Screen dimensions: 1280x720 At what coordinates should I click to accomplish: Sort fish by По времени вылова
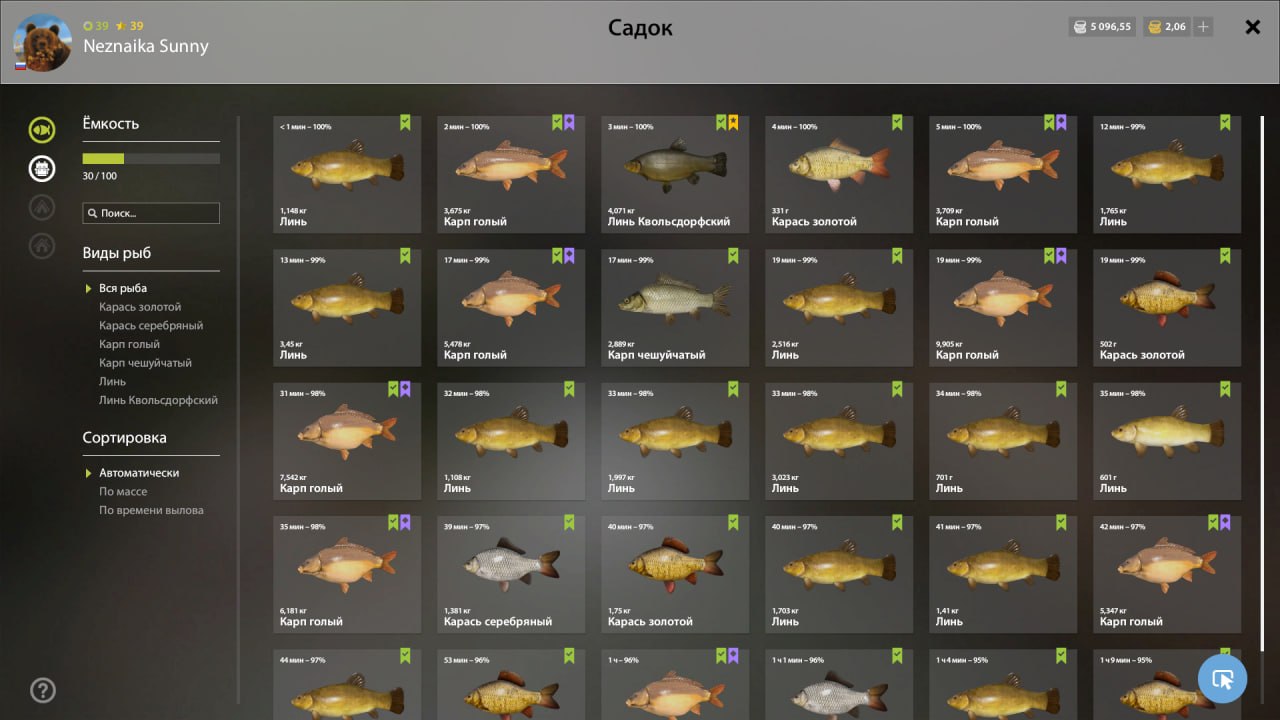[x=151, y=510]
